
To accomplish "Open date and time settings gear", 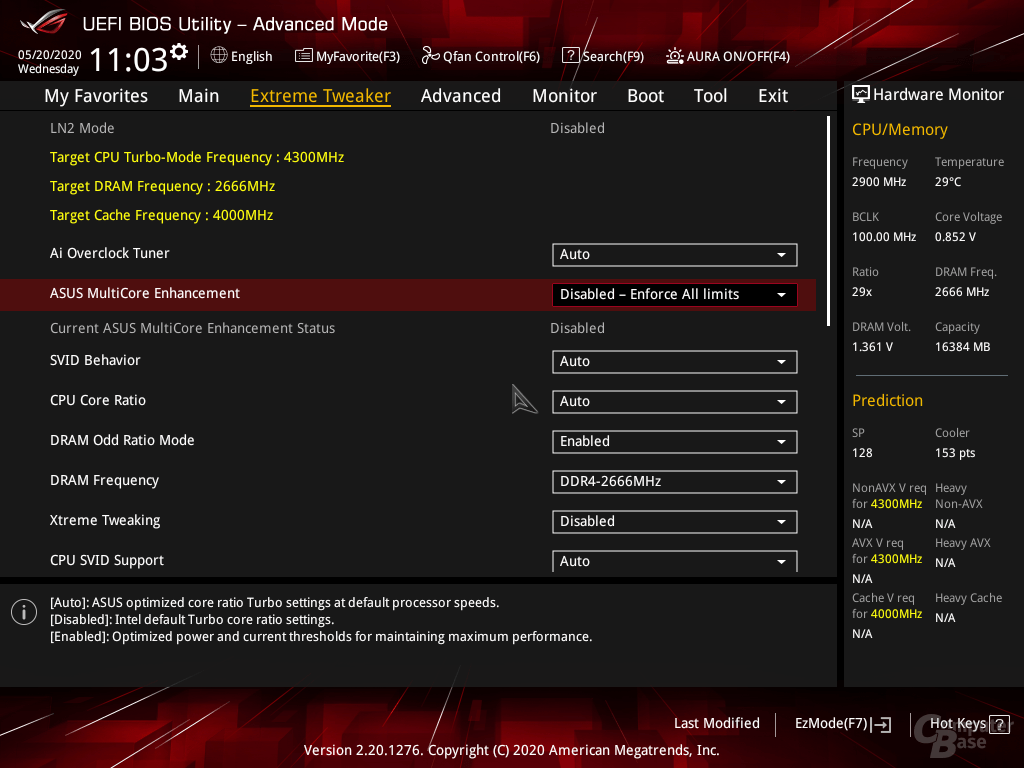I will [x=179, y=52].
